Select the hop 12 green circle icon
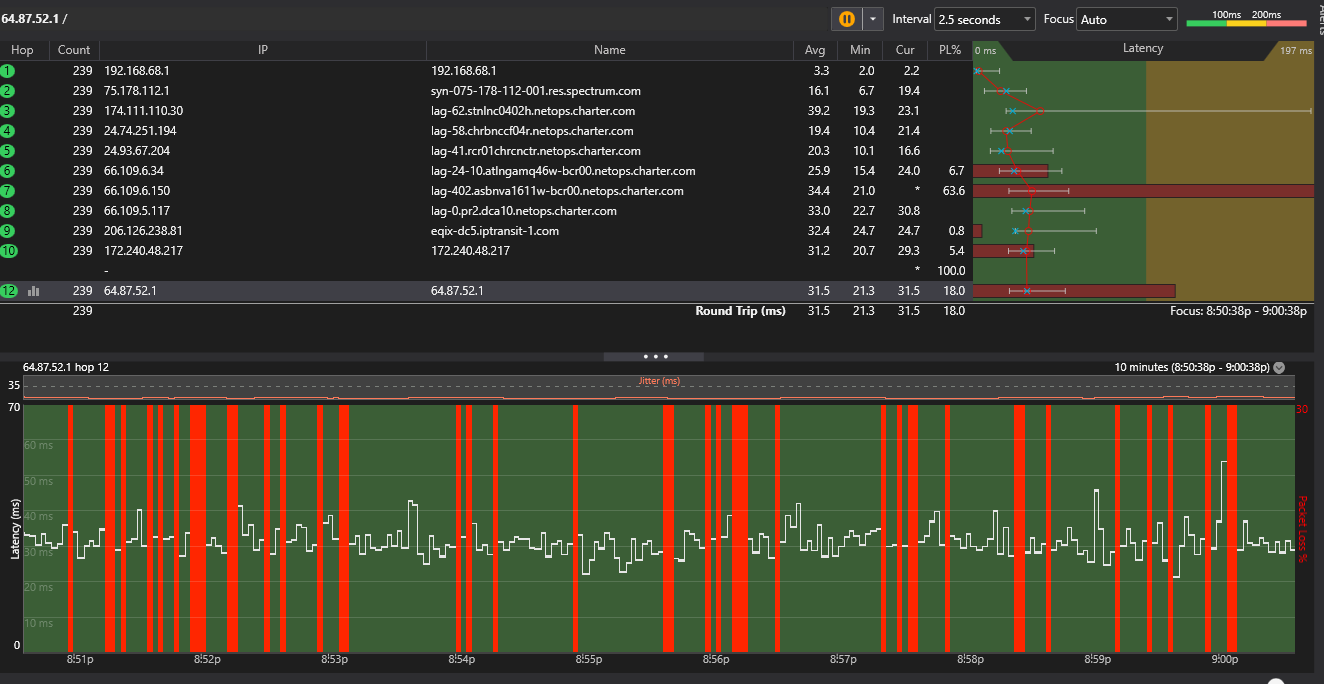This screenshot has height=684, width=1324. point(9,291)
